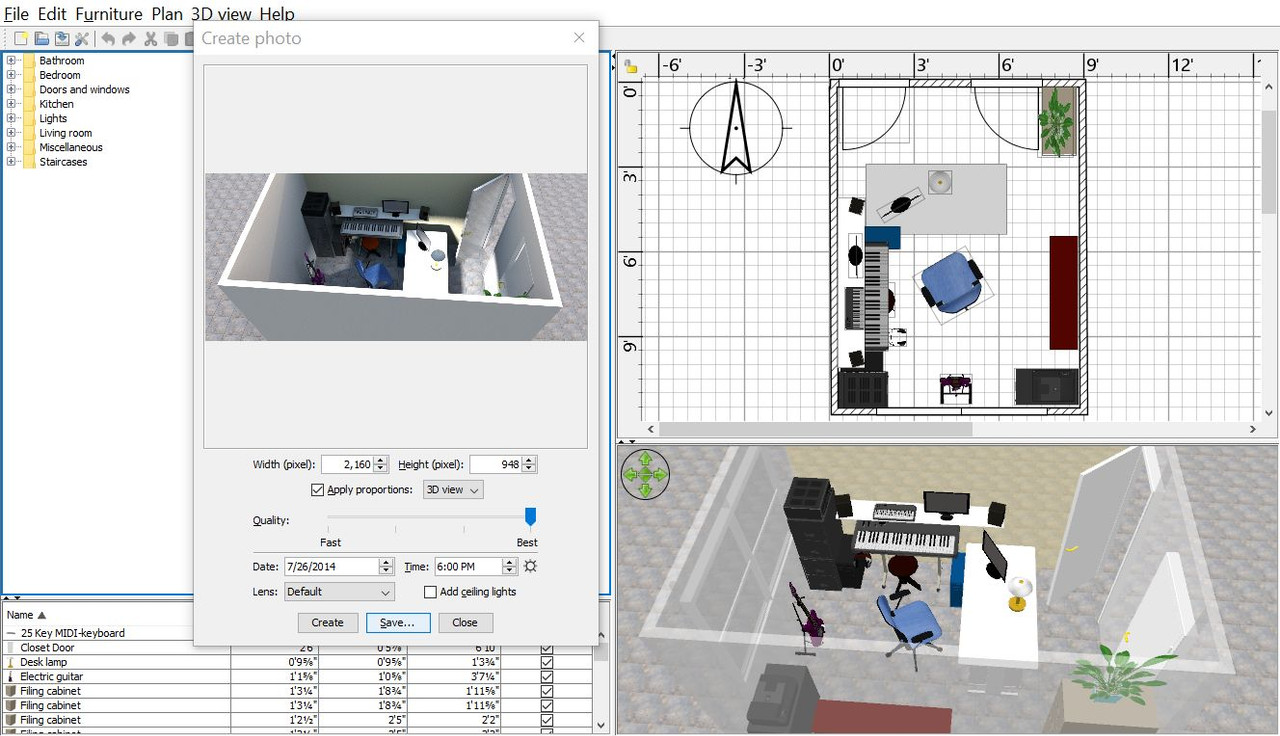Click the compass rose in the plan

pyautogui.click(x=735, y=128)
